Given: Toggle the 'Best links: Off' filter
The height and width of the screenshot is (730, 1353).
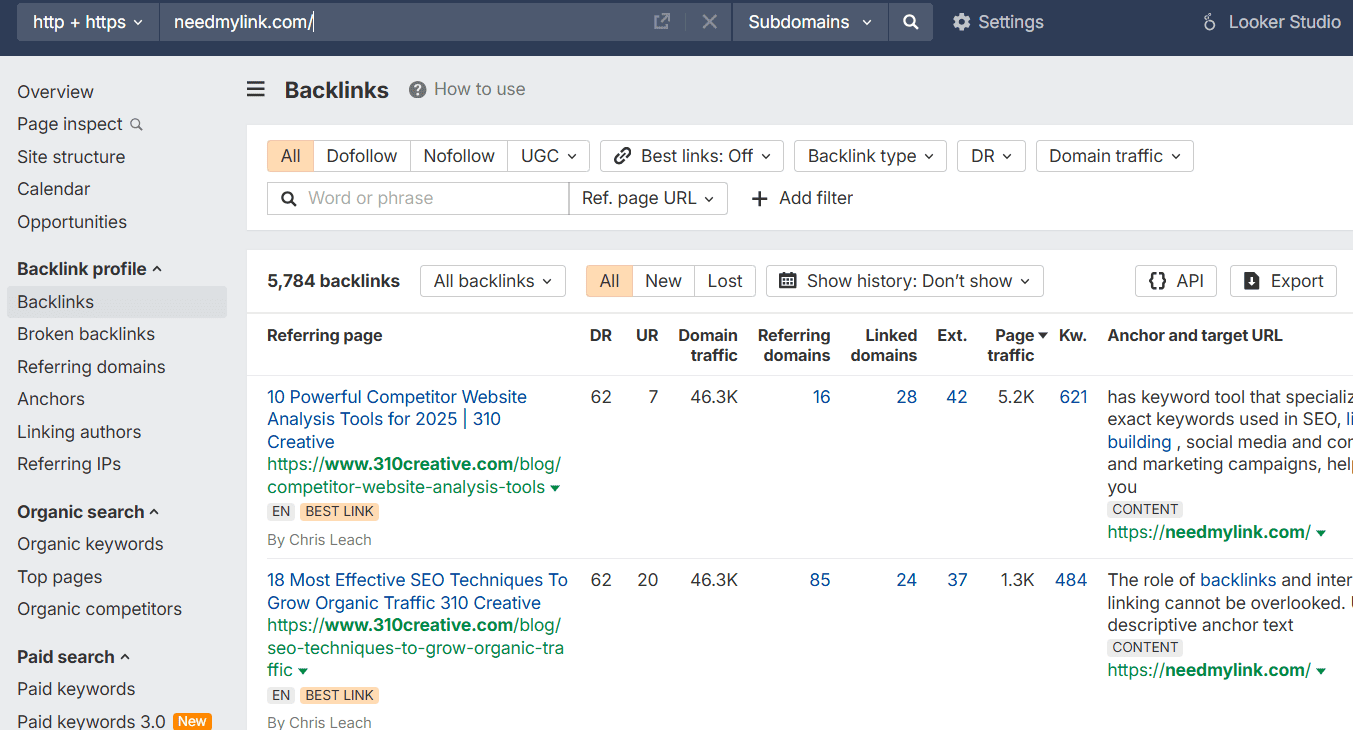Looking at the screenshot, I should 691,156.
